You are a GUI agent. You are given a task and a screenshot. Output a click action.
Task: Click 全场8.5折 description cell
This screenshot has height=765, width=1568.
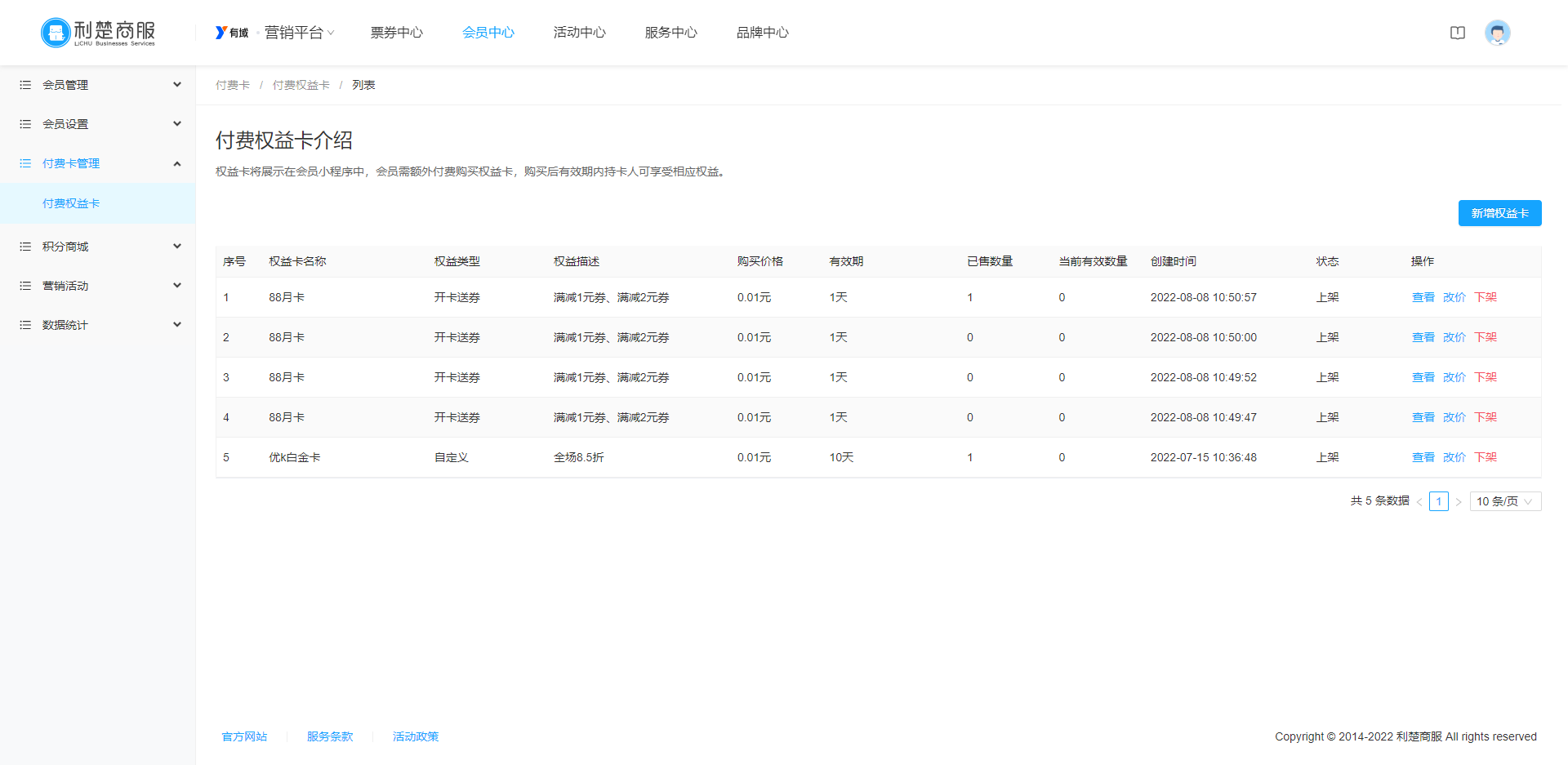click(x=579, y=457)
